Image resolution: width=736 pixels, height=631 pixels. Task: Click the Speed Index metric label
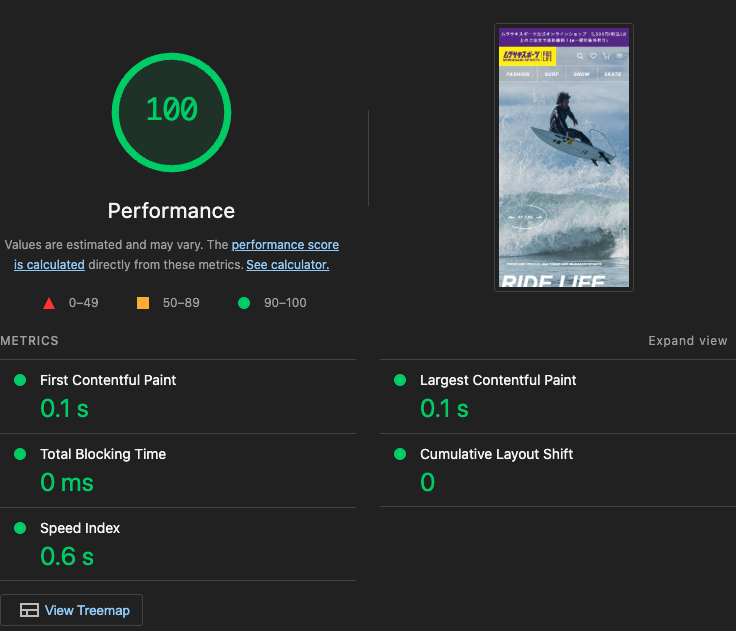point(80,528)
